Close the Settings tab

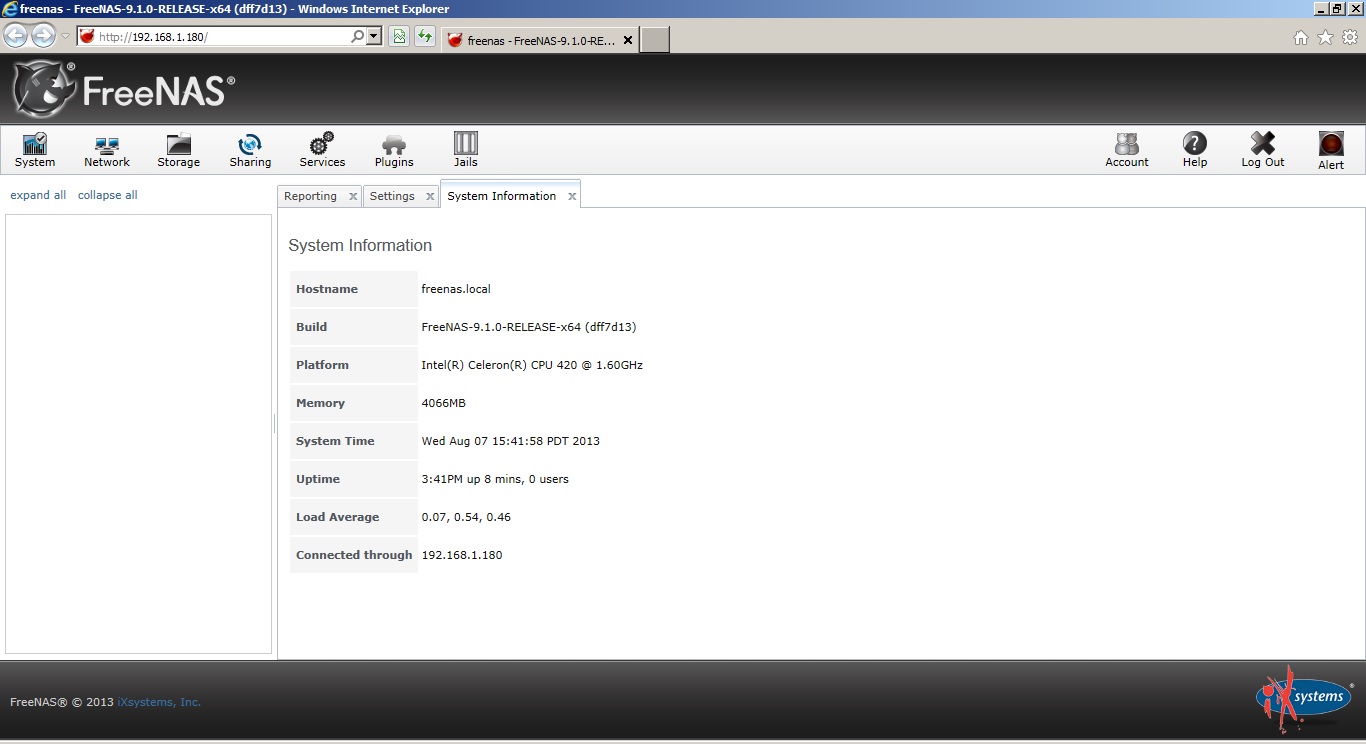[x=430, y=197]
